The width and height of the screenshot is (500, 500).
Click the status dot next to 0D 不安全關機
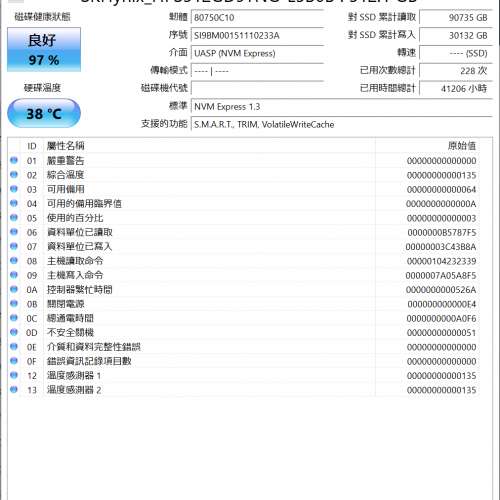coord(14,332)
